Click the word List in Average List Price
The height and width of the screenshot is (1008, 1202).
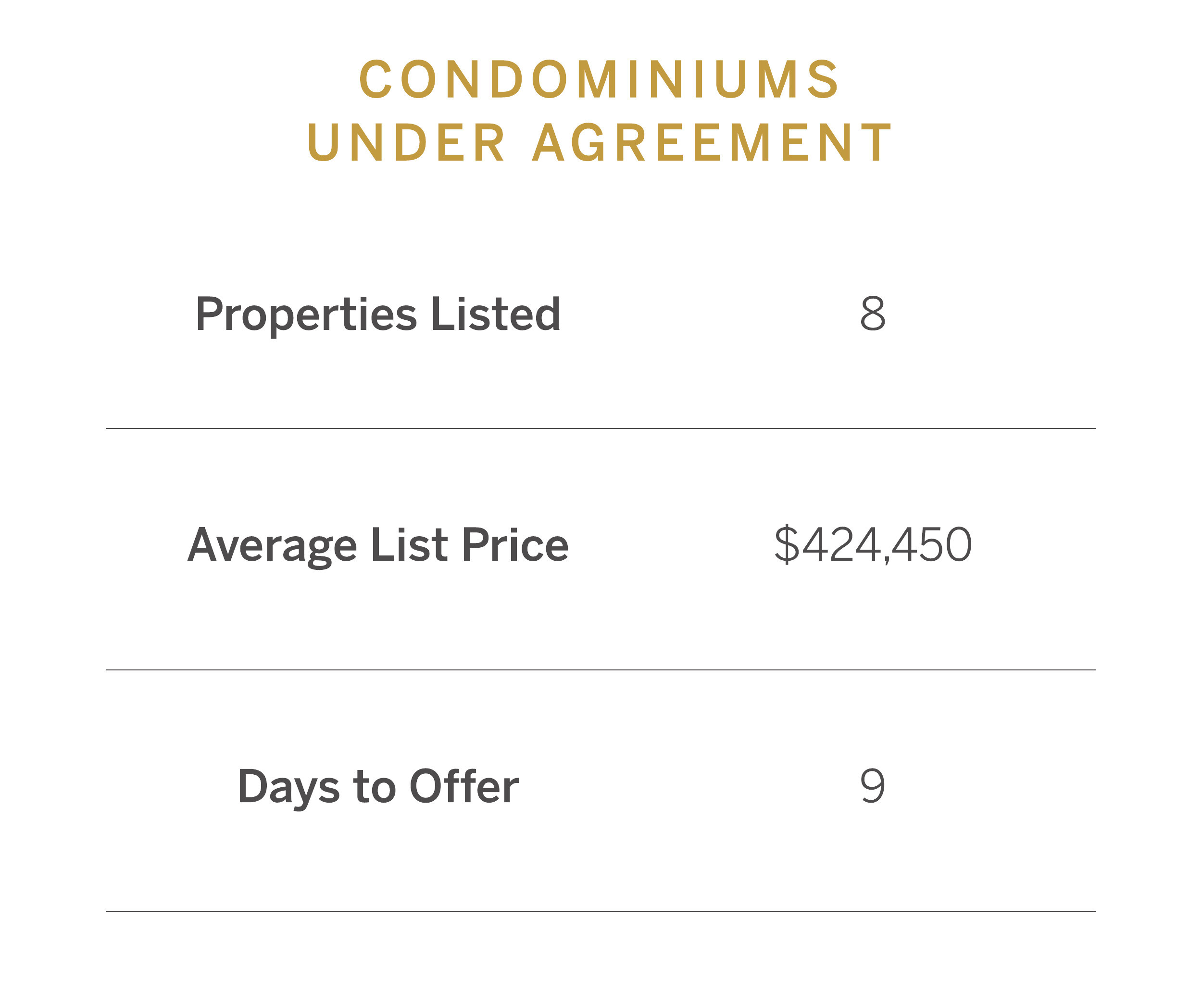409,544
